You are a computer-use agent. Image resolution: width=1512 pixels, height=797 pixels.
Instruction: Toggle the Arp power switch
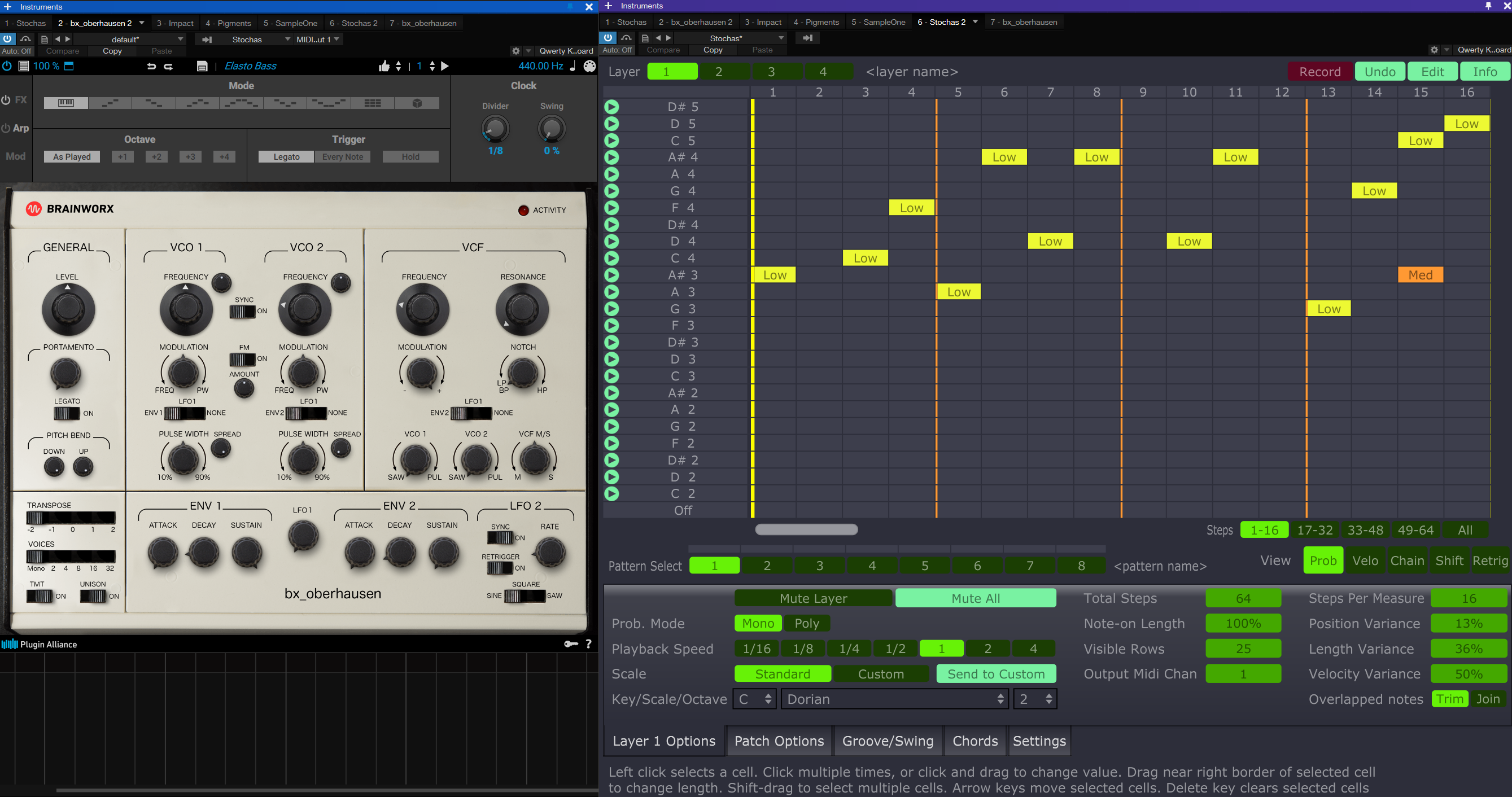point(6,128)
